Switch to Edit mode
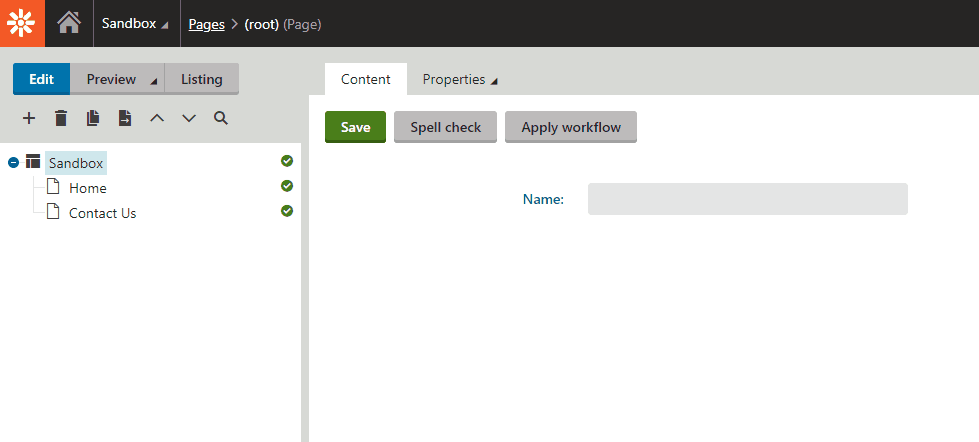 [42, 79]
